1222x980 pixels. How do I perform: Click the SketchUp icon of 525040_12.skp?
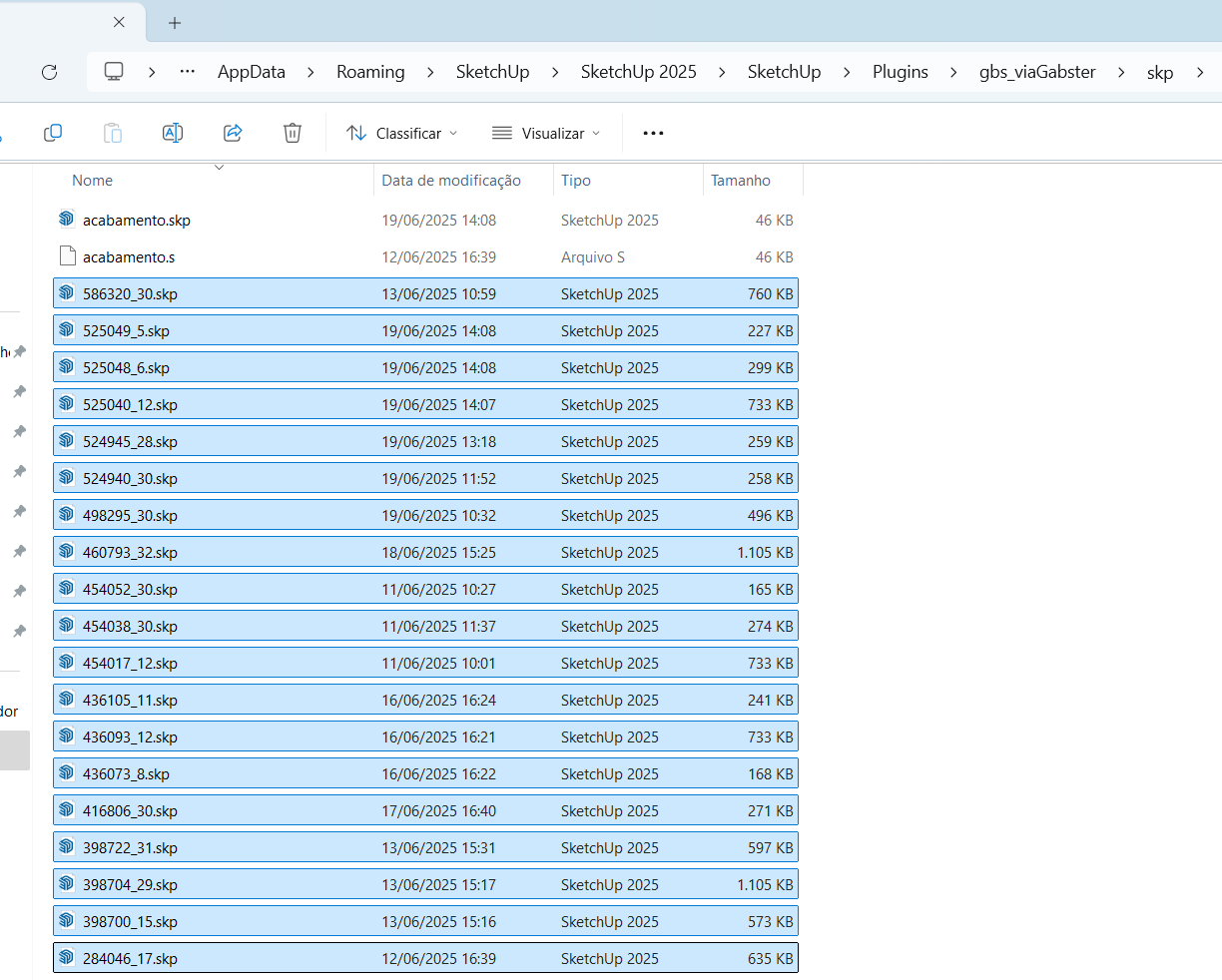point(67,403)
